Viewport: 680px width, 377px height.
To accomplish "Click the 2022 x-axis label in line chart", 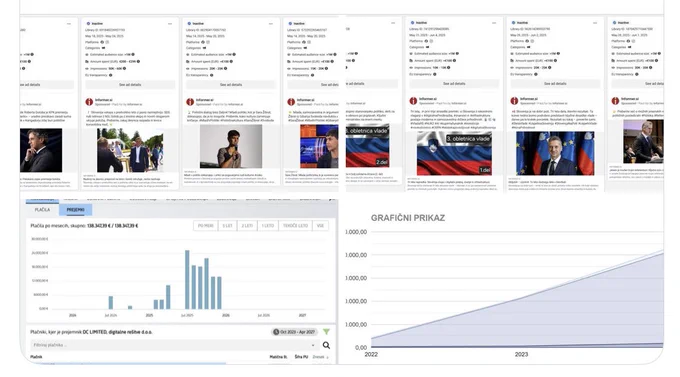I will (x=371, y=354).
